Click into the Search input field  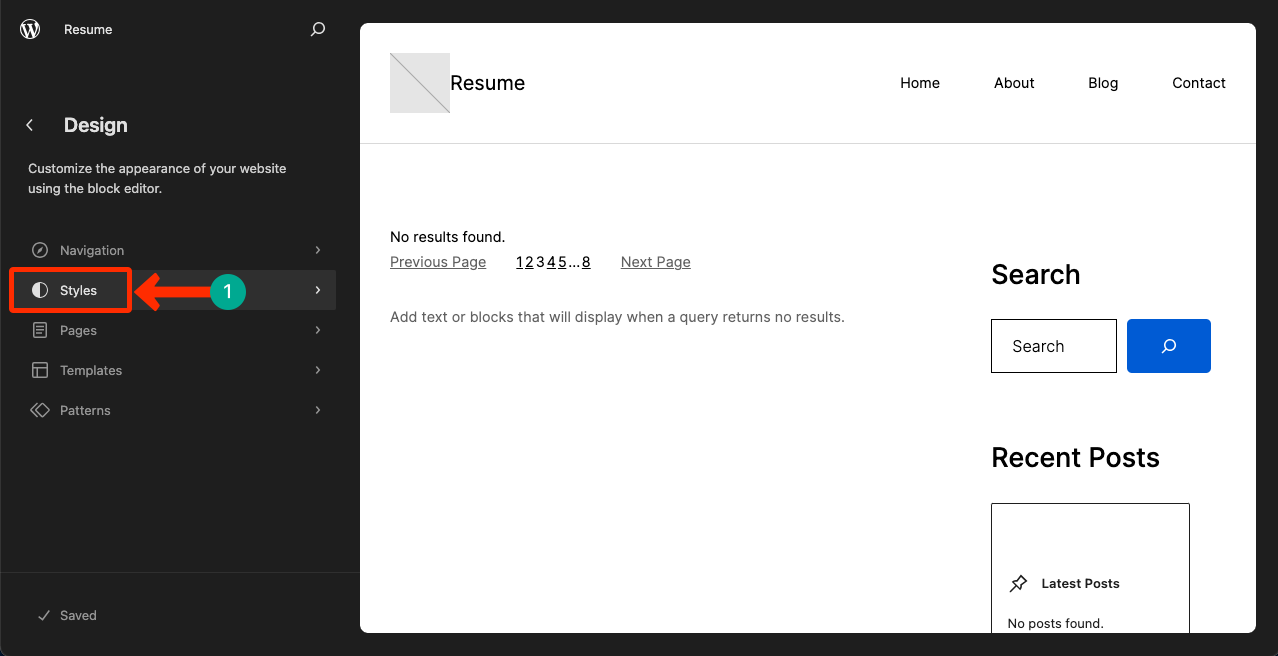[x=1053, y=346]
